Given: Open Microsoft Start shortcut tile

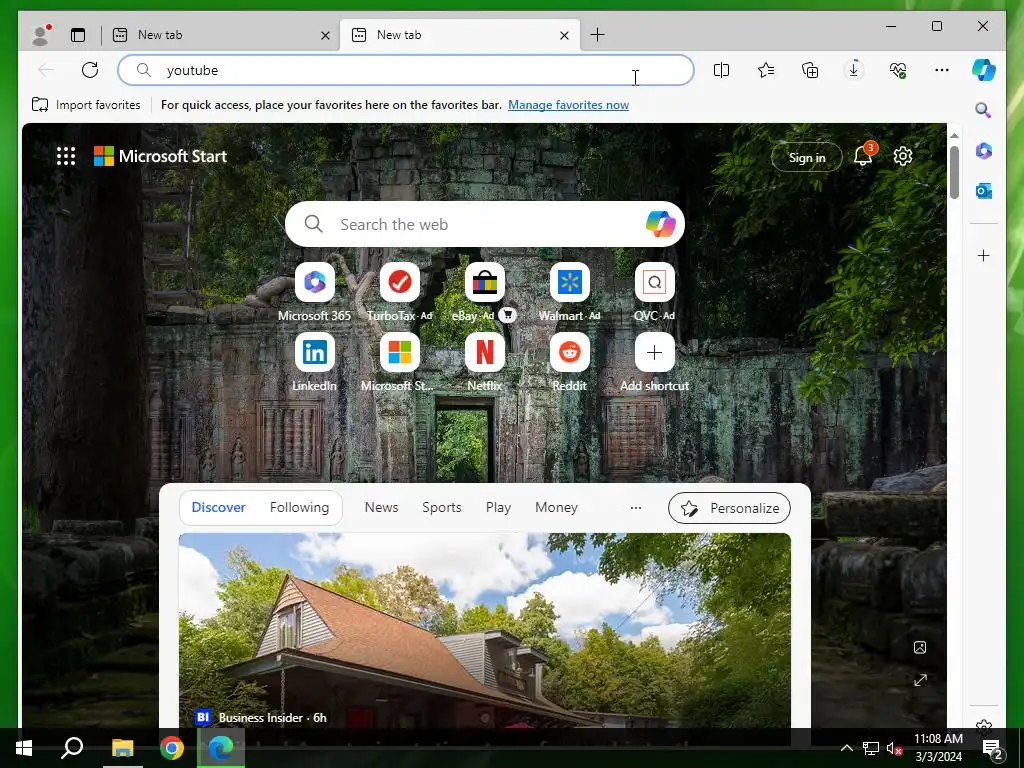Looking at the screenshot, I should point(400,353).
